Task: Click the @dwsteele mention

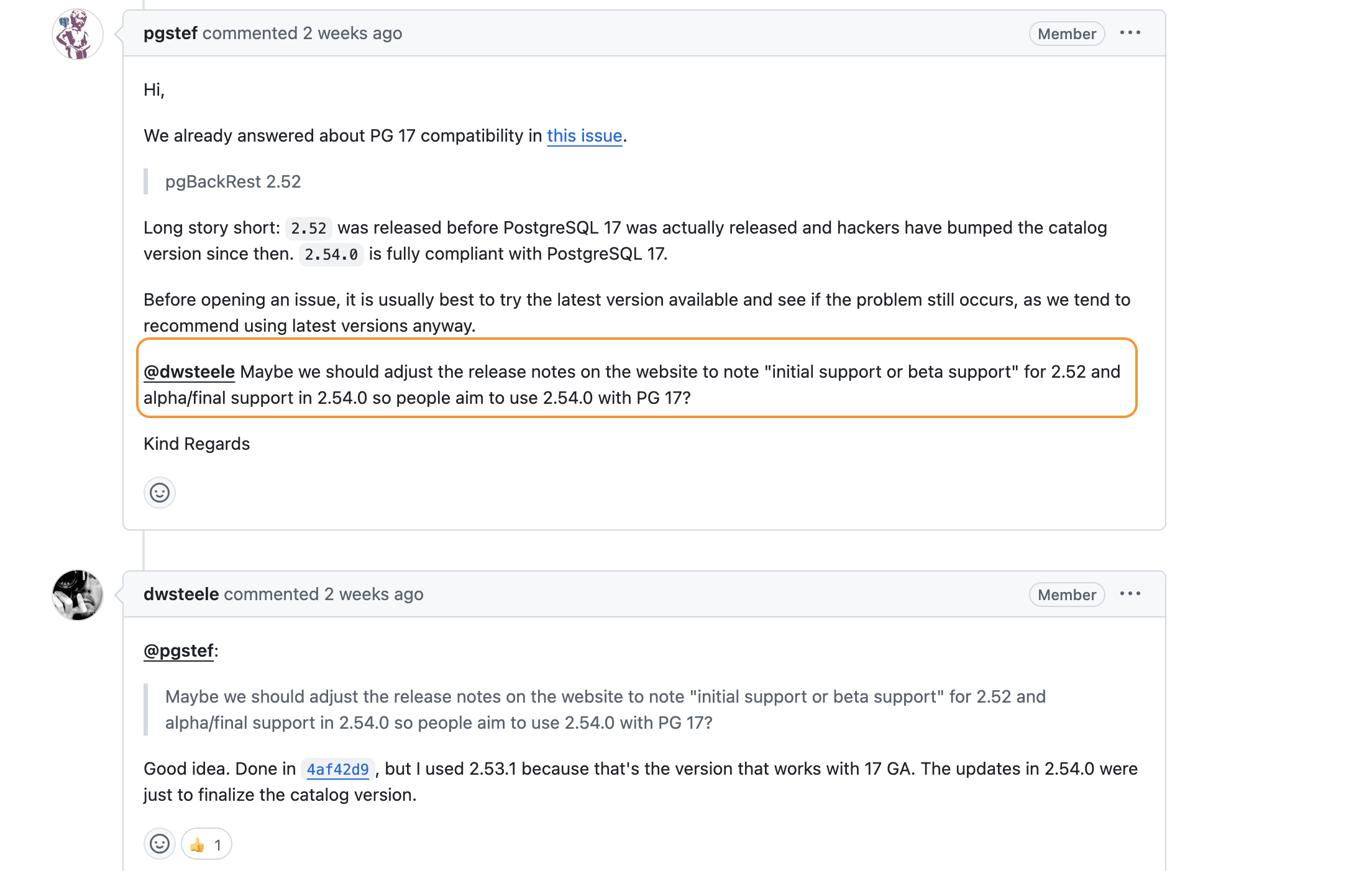Action: [x=189, y=372]
